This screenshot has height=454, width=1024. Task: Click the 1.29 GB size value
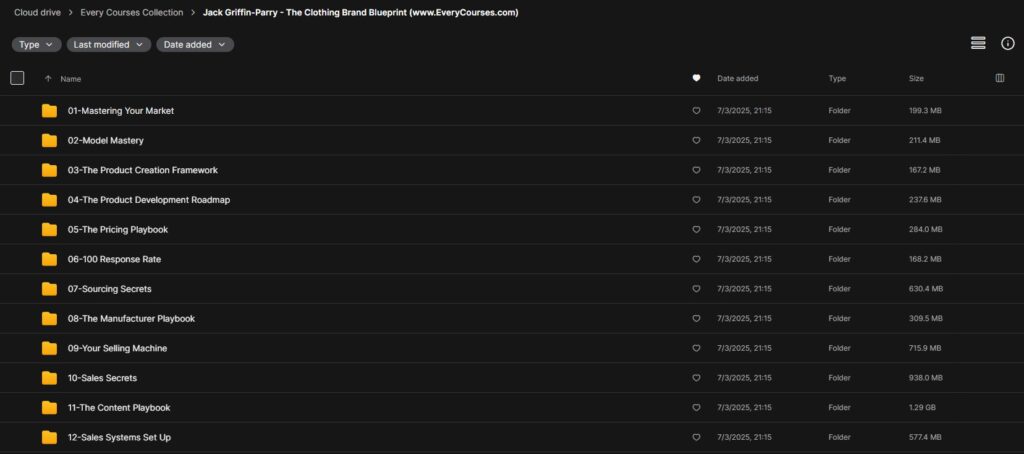pyautogui.click(x=922, y=408)
